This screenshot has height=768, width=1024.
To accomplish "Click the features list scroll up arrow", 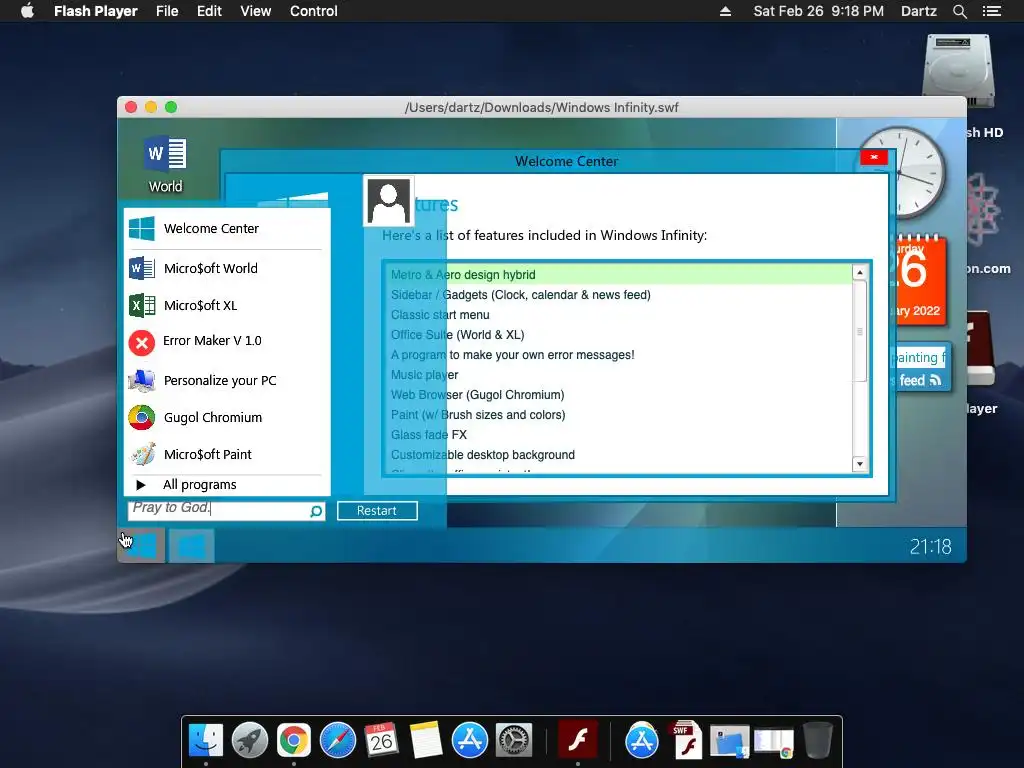I will tap(860, 272).
